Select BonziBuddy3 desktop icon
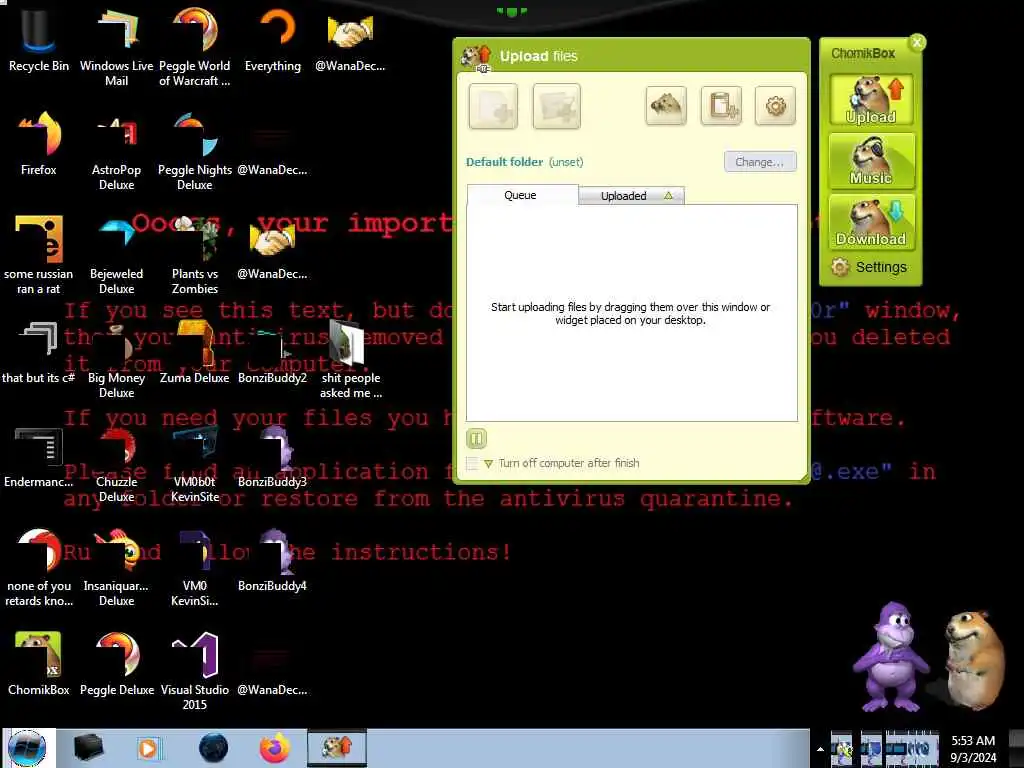 coord(272,456)
